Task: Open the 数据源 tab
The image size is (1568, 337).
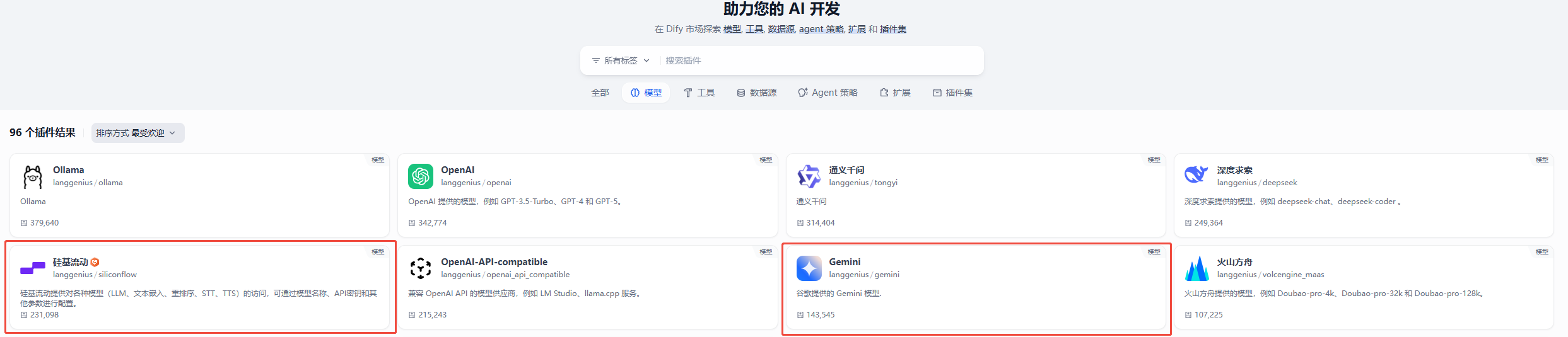Action: [756, 93]
